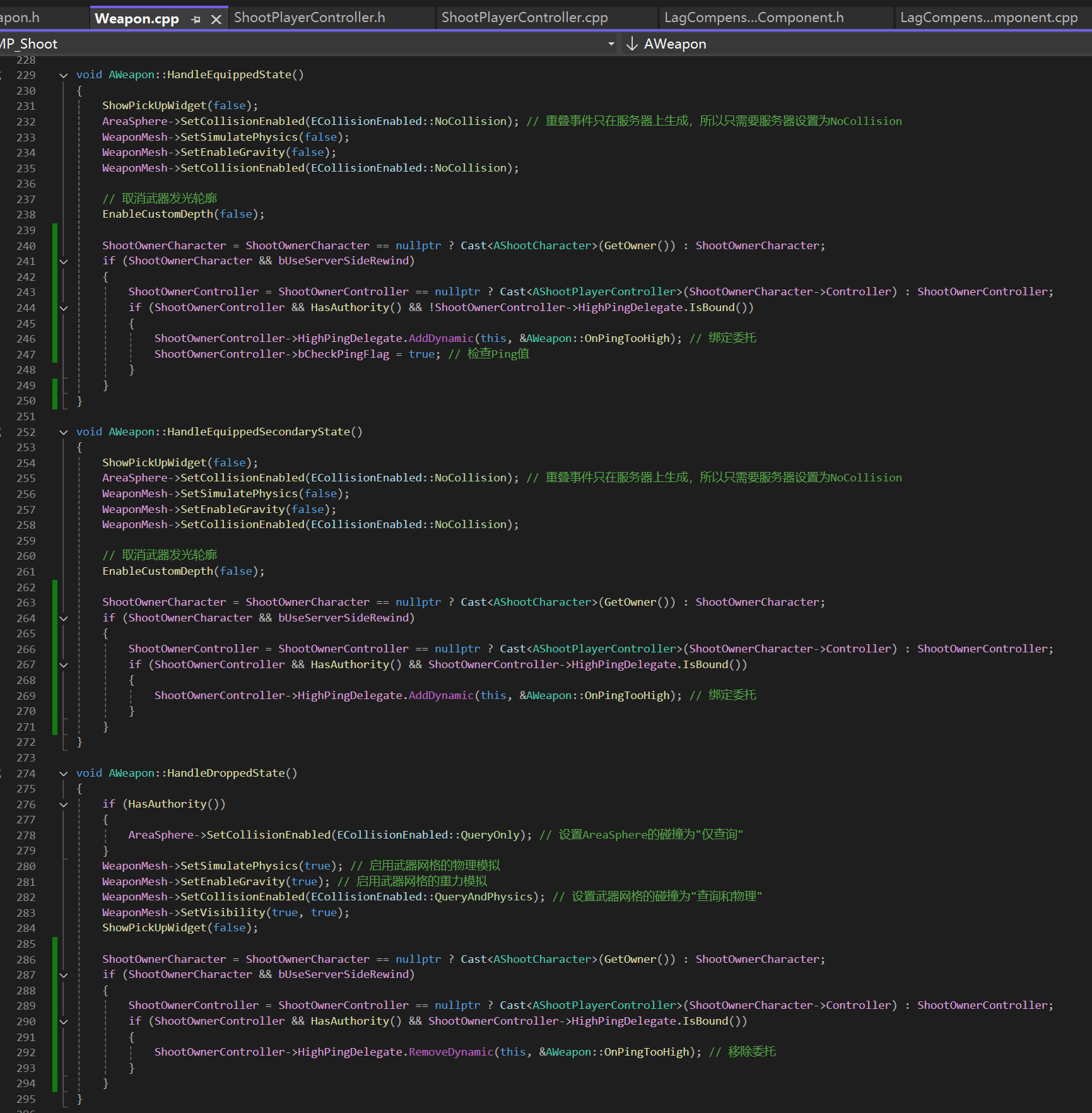Image resolution: width=1092 pixels, height=1113 pixels.
Task: Click the HandleDroppedState function name
Action: click(226, 773)
